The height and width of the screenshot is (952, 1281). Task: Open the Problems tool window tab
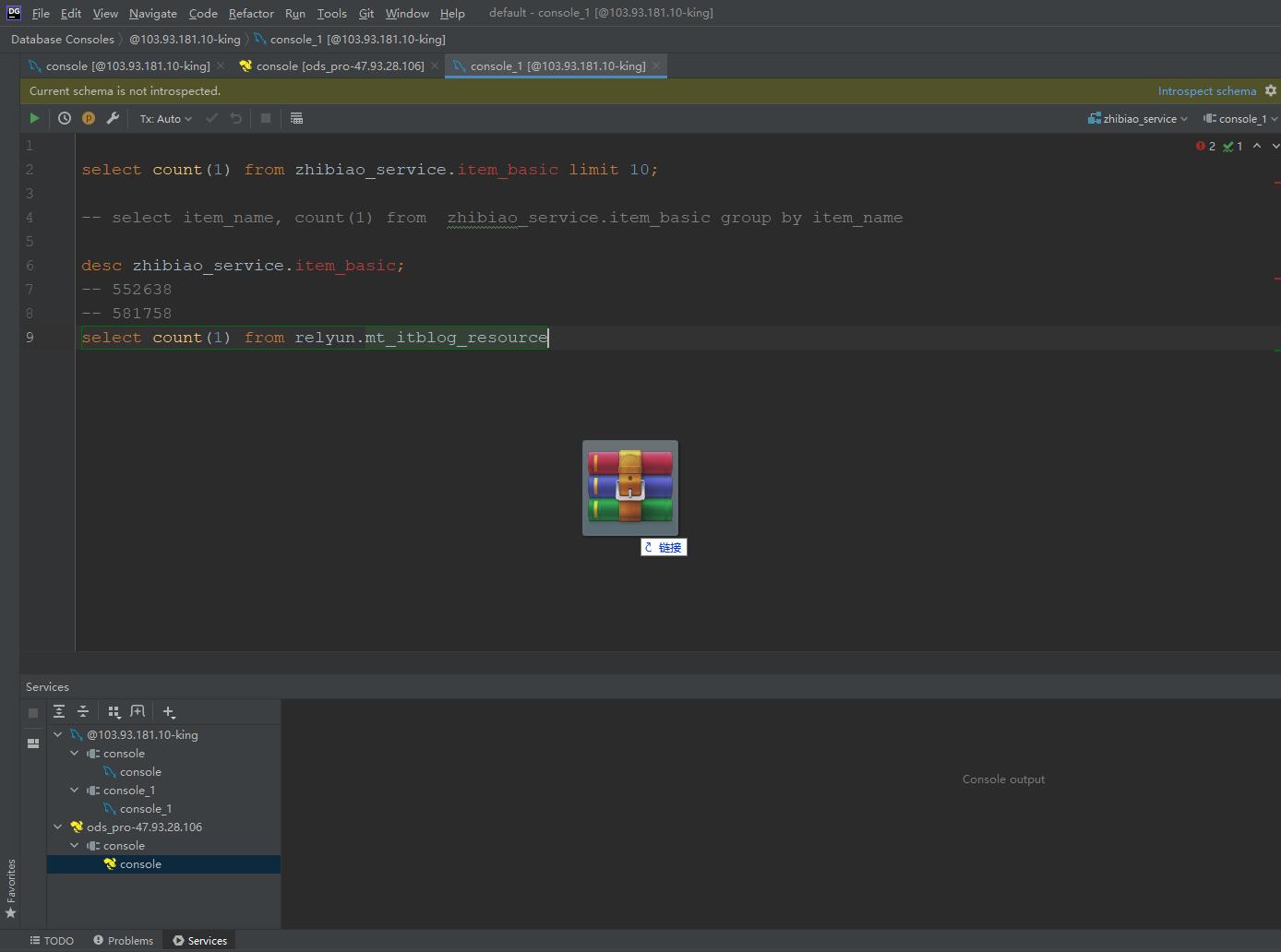point(124,941)
